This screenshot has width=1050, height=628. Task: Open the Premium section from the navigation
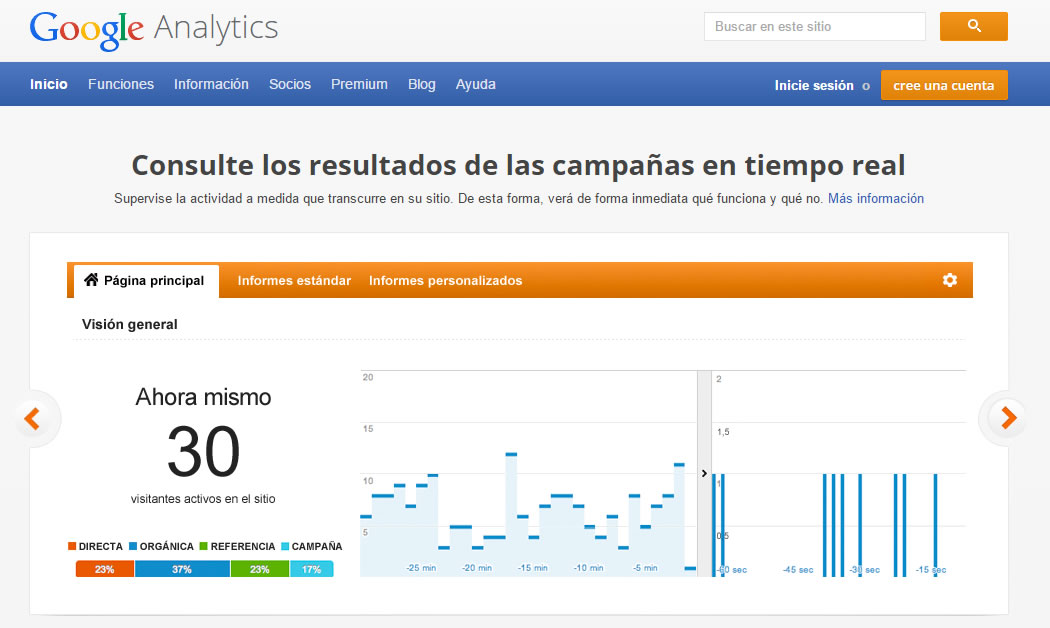[x=359, y=84]
